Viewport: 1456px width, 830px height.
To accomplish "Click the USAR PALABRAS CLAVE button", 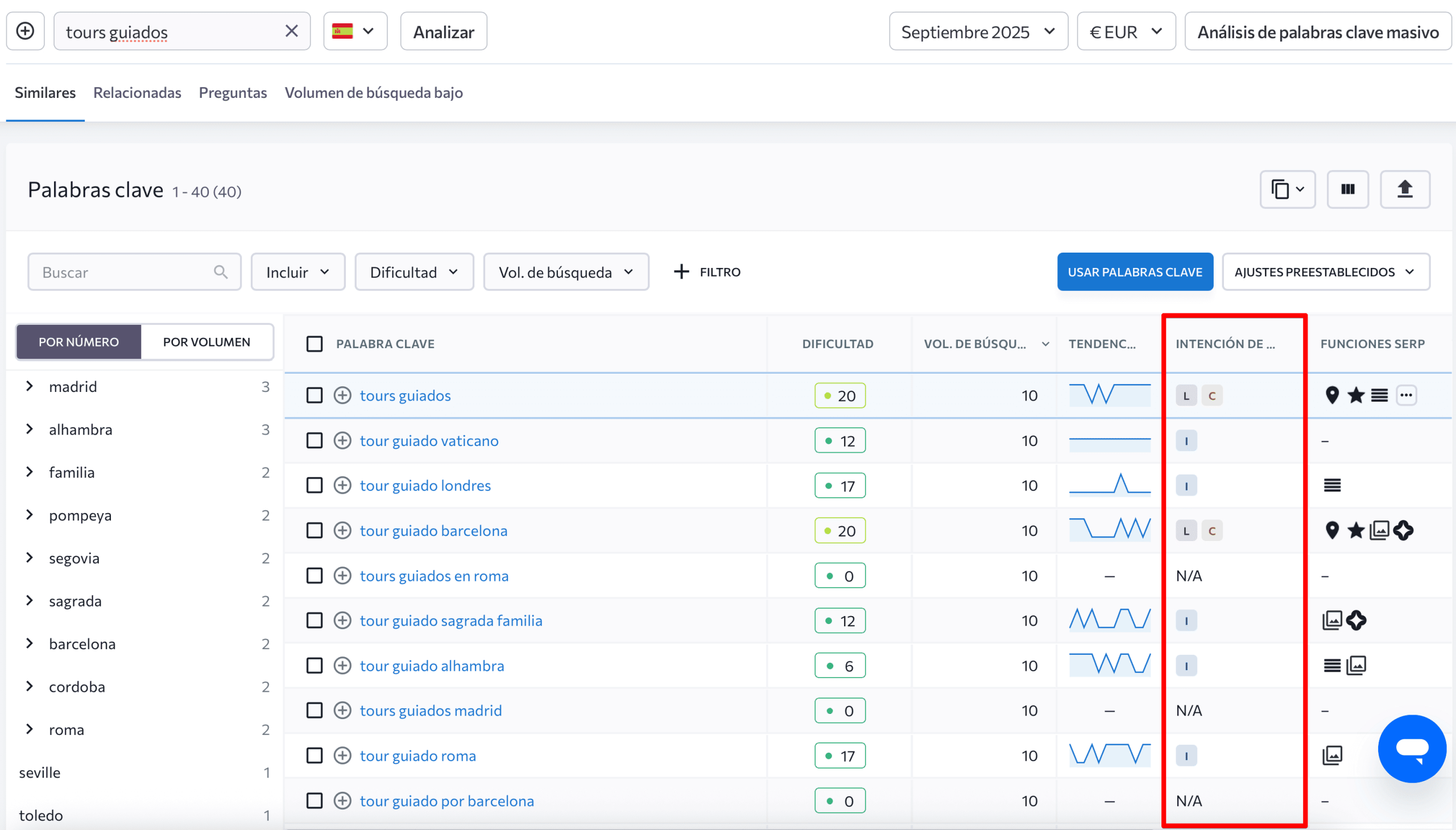I will click(x=1134, y=272).
